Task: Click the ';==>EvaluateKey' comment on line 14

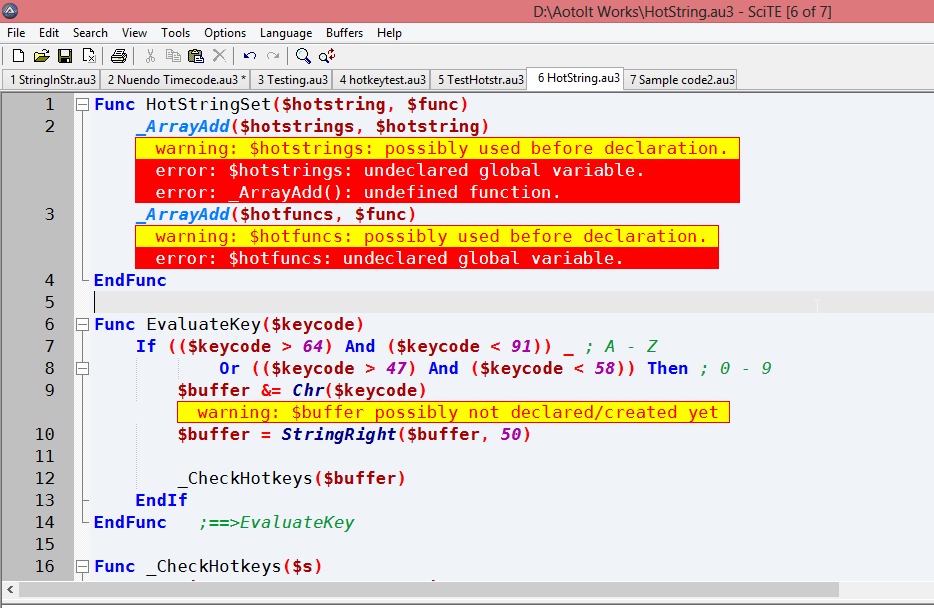Action: (x=276, y=523)
